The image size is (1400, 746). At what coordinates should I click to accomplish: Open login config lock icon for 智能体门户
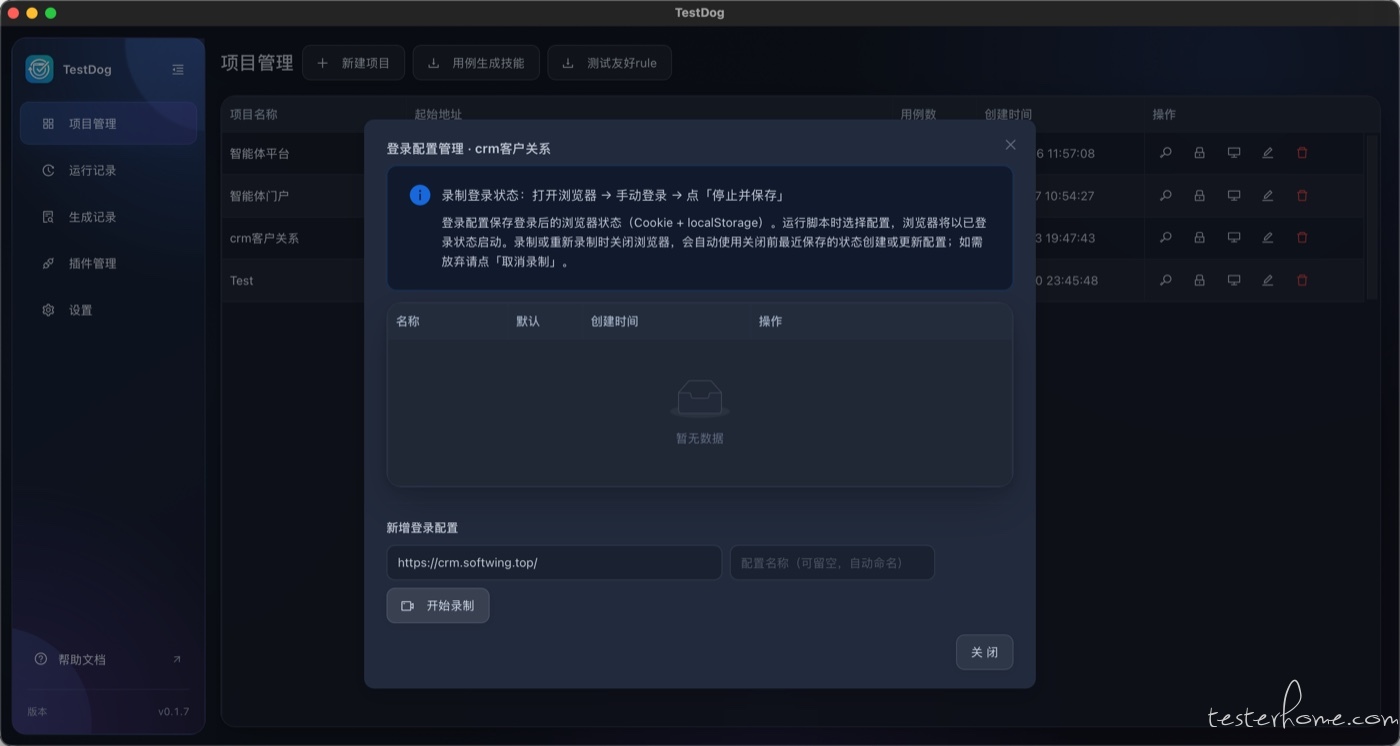[x=1199, y=196]
